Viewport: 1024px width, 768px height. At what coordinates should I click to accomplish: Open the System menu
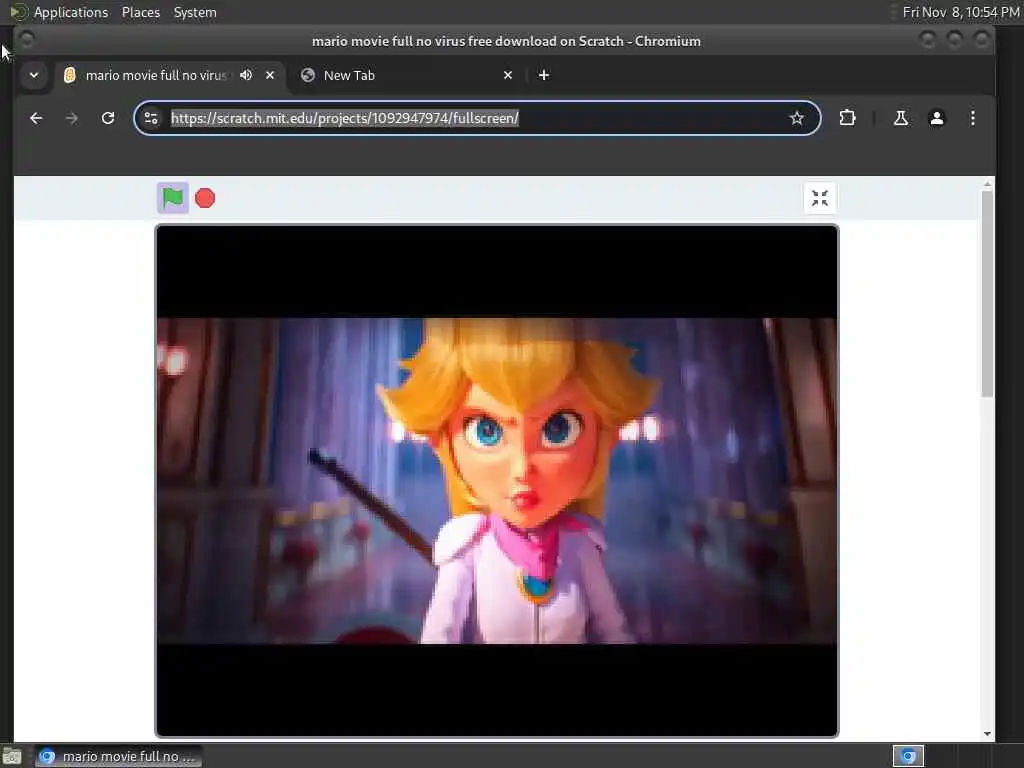[x=195, y=12]
